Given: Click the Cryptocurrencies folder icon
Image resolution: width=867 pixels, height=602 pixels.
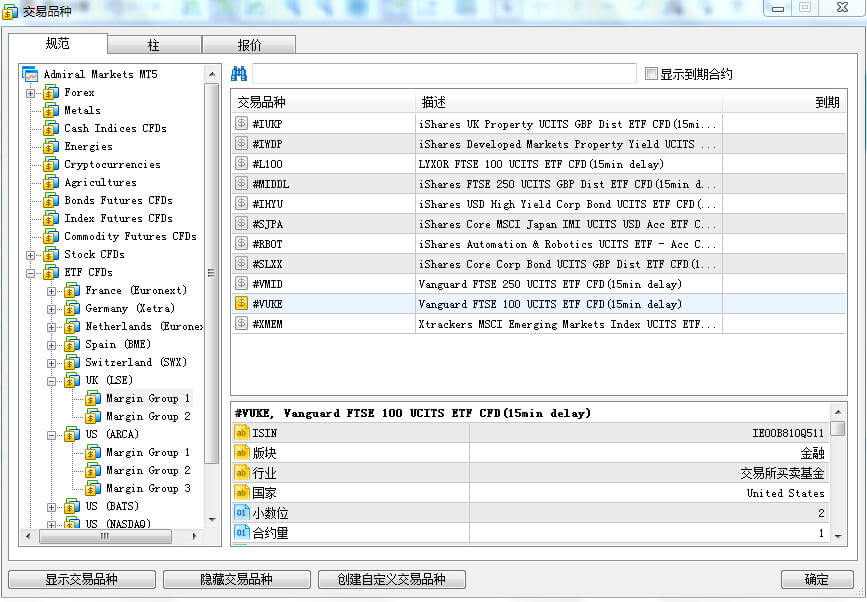Looking at the screenshot, I should click(51, 164).
